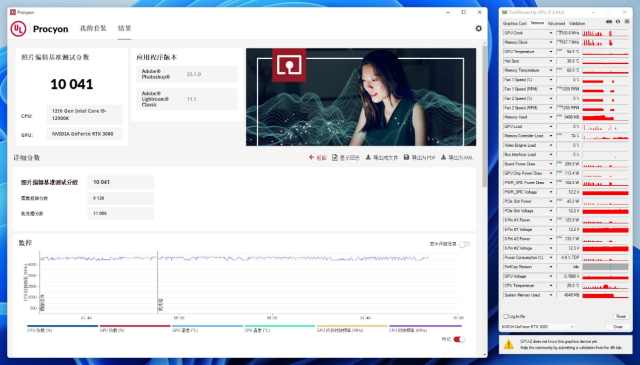Expand the GPU Clock sensor dropdown
The height and width of the screenshot is (365, 640).
click(x=551, y=33)
